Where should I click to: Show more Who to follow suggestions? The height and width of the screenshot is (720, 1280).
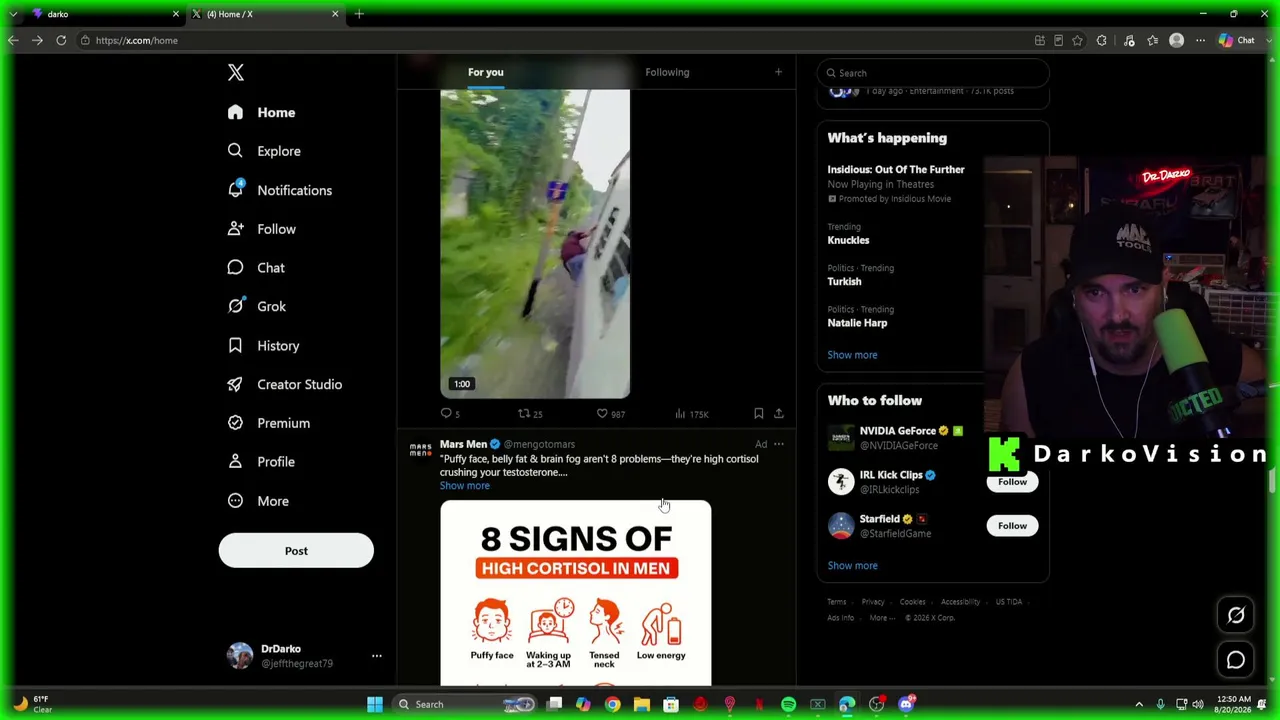point(852,566)
